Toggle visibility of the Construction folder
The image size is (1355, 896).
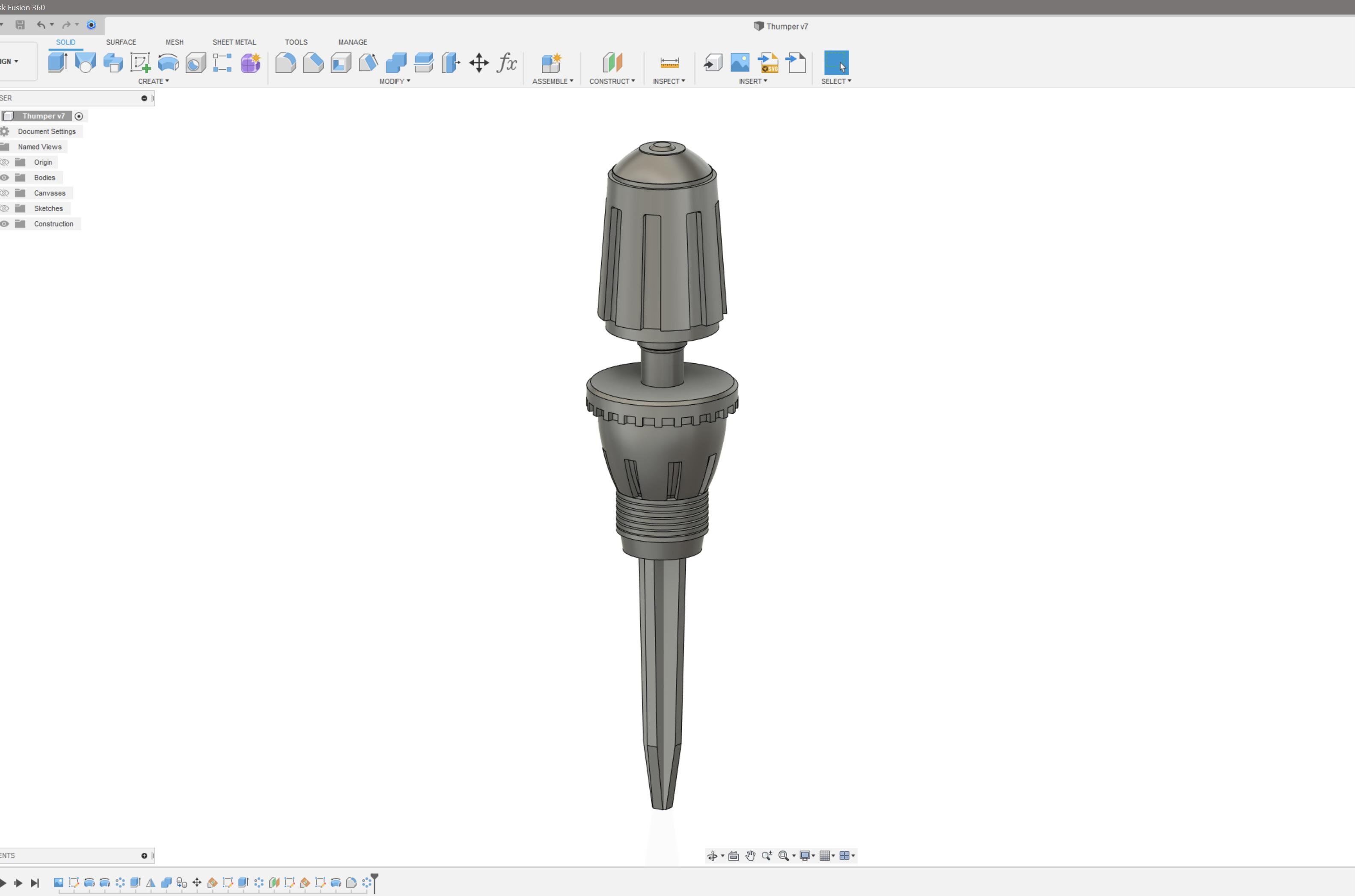pyautogui.click(x=5, y=224)
